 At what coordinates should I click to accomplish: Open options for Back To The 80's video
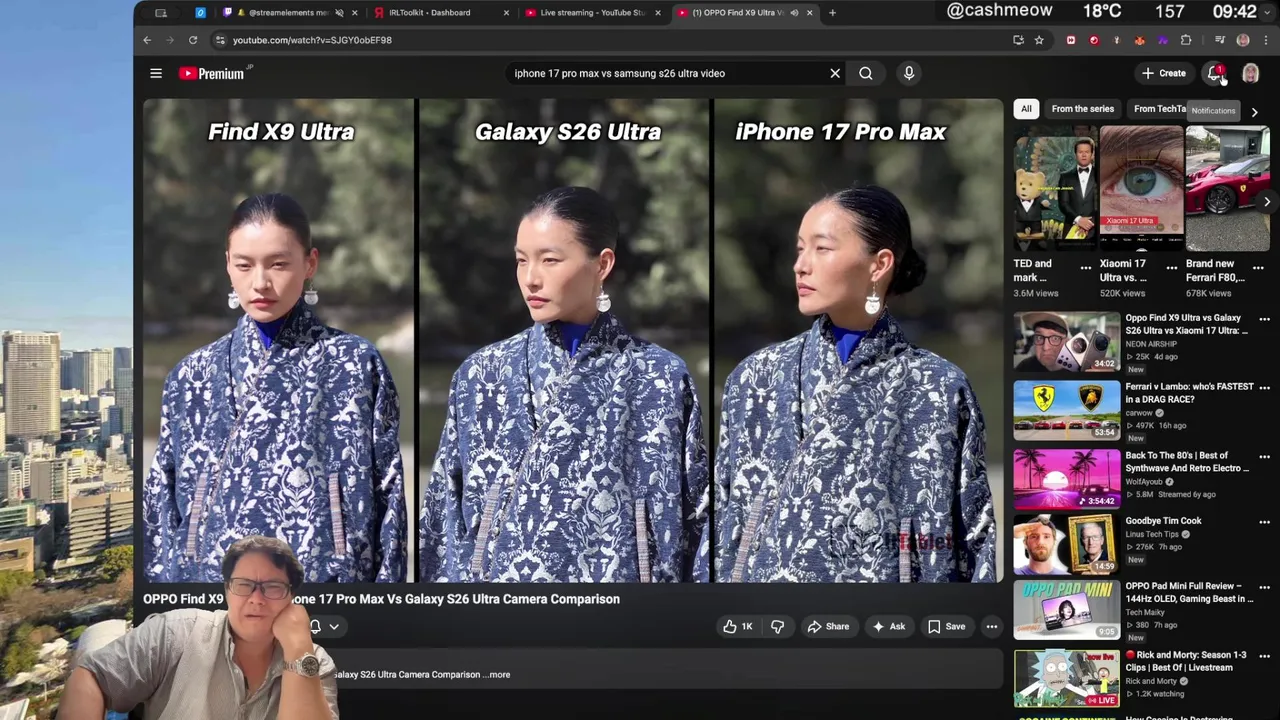(1264, 457)
